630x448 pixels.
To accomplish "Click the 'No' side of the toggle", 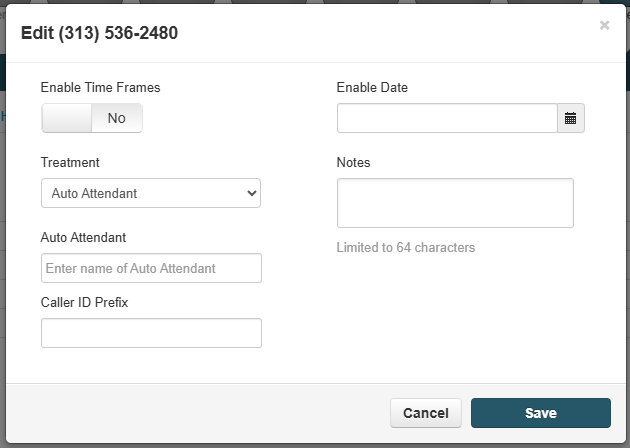I will click(117, 118).
